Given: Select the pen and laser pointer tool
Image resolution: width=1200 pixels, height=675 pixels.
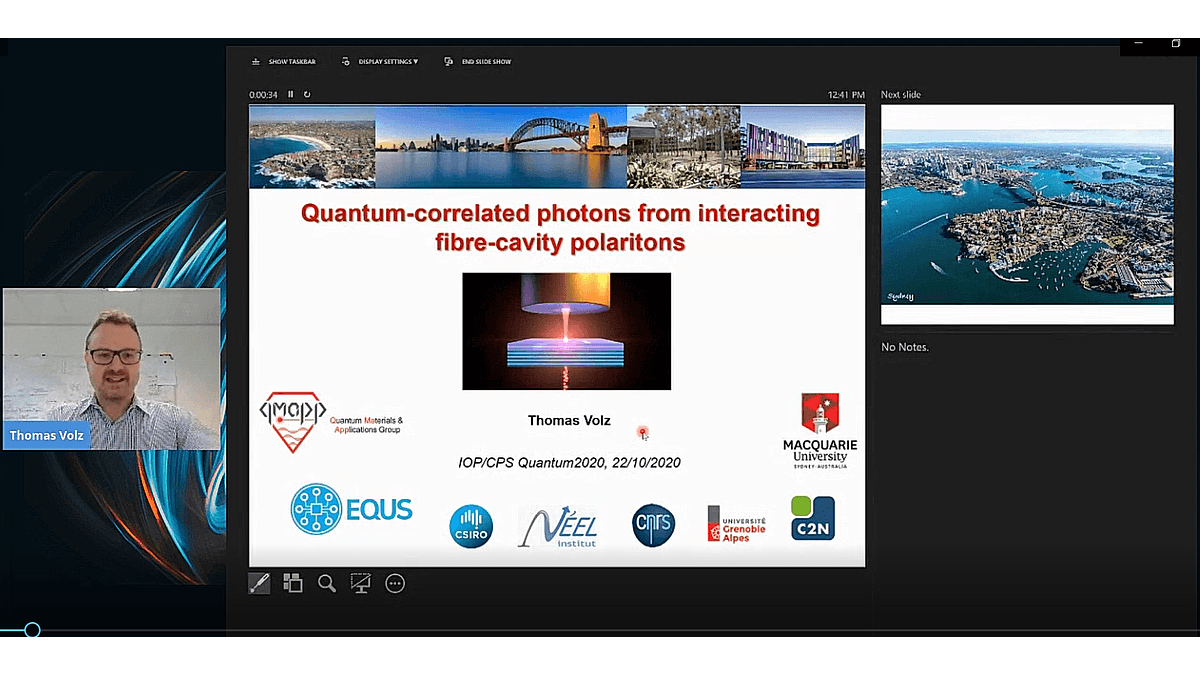Looking at the screenshot, I should pos(259,583).
